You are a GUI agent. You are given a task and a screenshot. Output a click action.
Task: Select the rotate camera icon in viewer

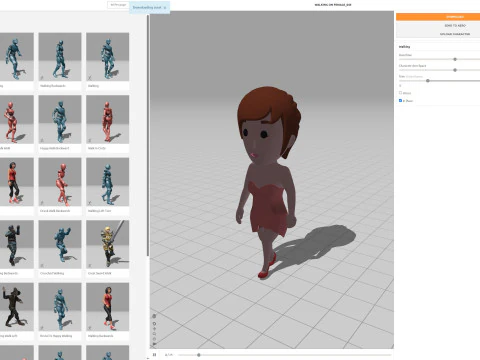[x=154, y=323]
